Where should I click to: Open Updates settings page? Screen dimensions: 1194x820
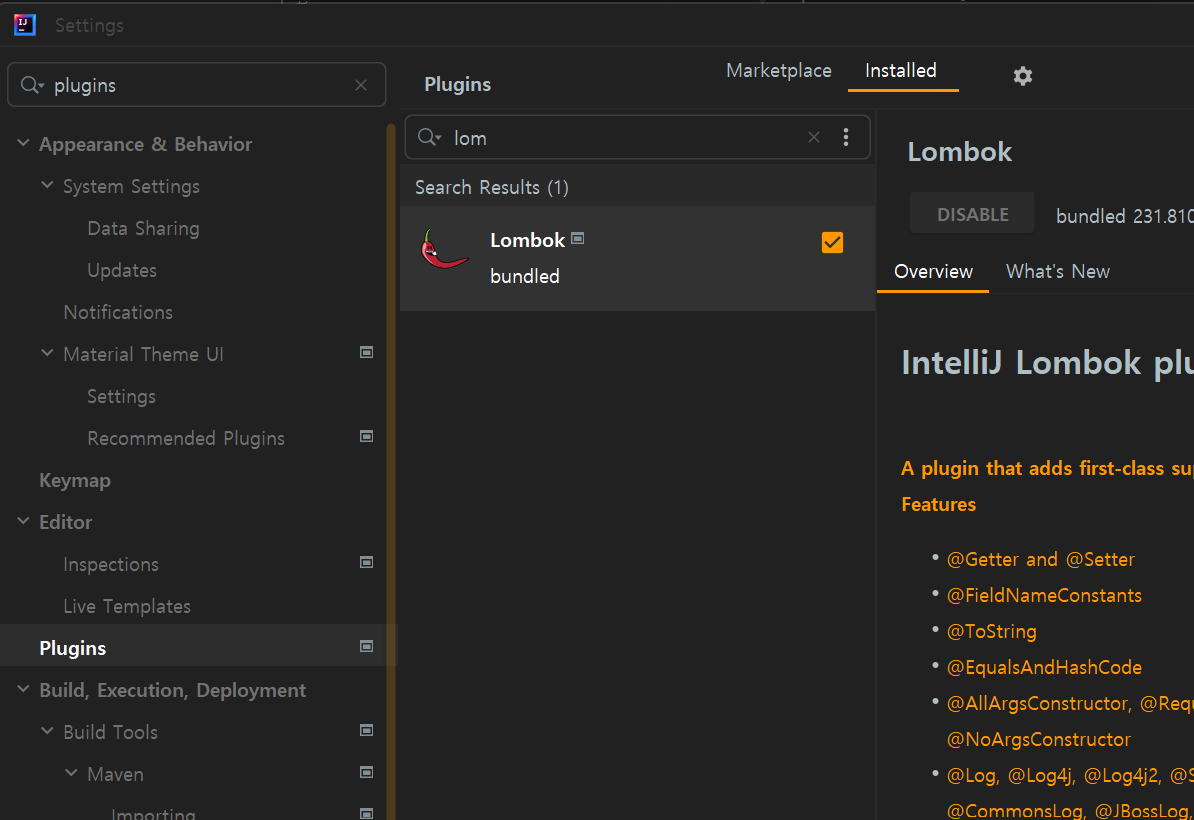click(122, 270)
